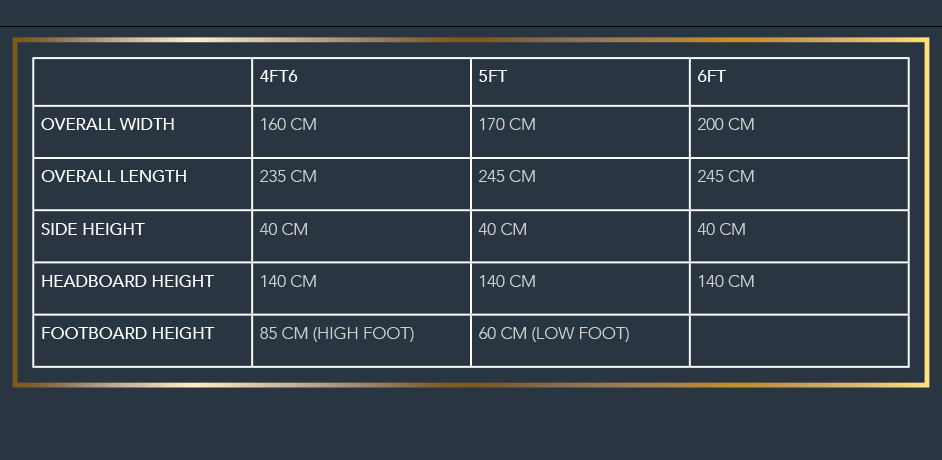The width and height of the screenshot is (942, 460).
Task: Select the OVERALL LENGTH row label
Action: pyautogui.click(x=114, y=177)
